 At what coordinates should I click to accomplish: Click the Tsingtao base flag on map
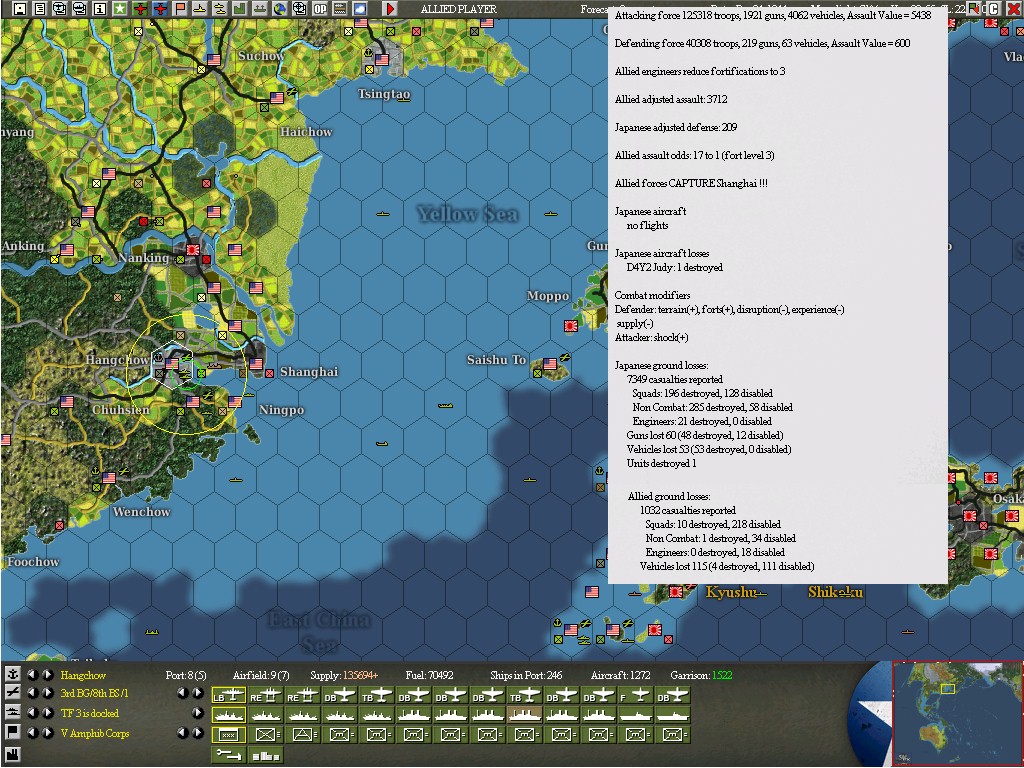click(x=382, y=59)
